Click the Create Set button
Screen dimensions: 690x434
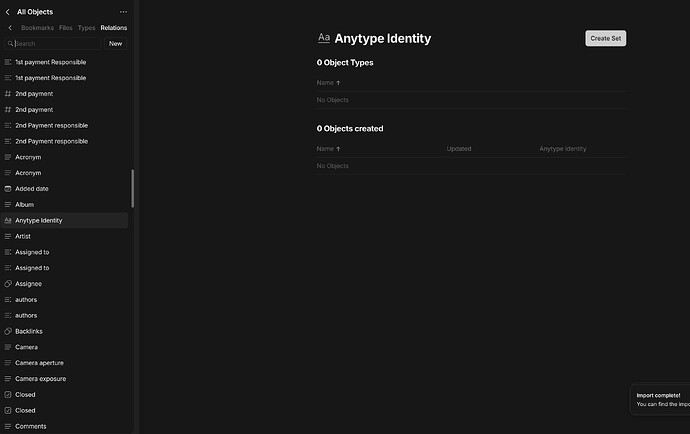606,38
